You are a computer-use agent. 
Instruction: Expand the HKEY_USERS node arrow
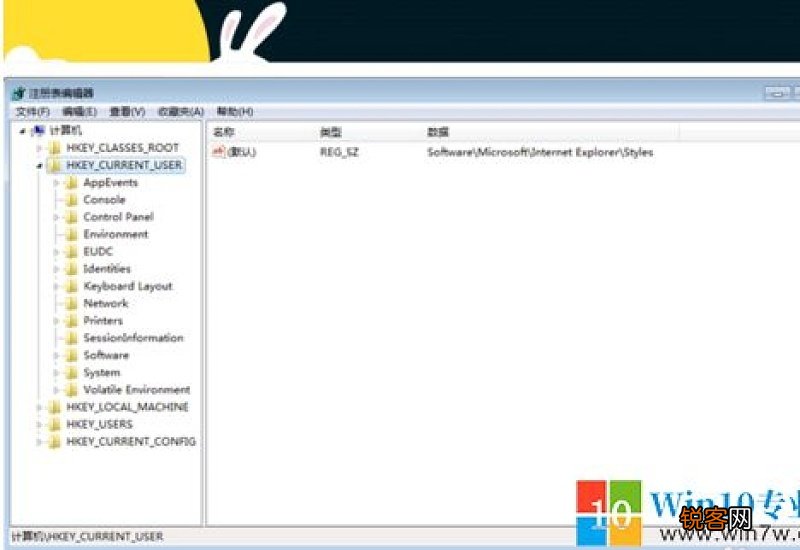[x=39, y=424]
